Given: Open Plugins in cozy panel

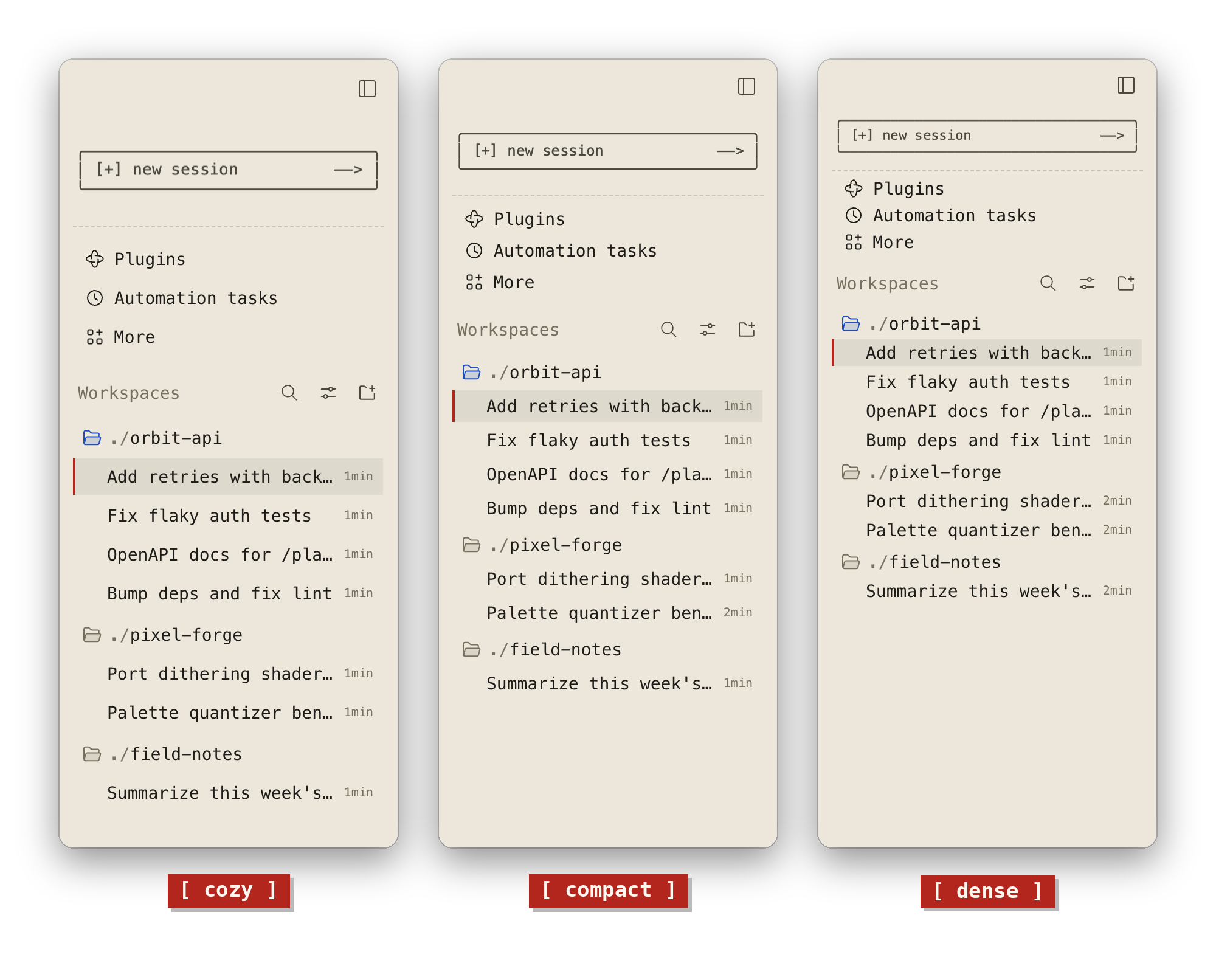Looking at the screenshot, I should [x=229, y=259].
